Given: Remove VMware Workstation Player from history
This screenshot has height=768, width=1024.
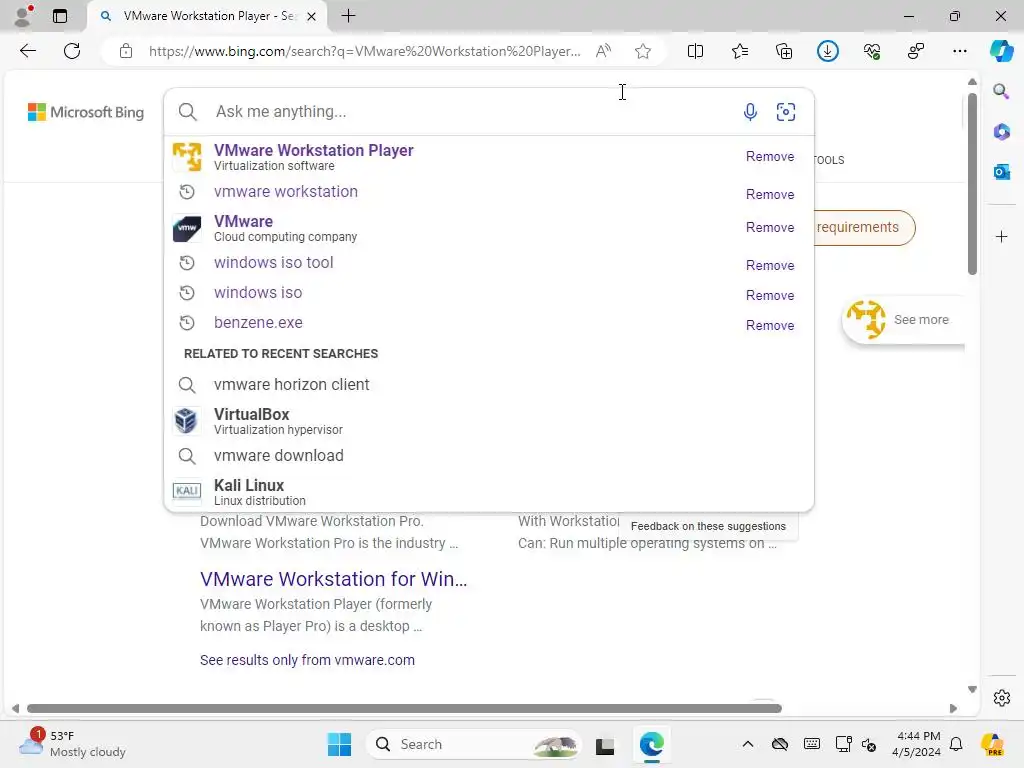Looking at the screenshot, I should 770,157.
